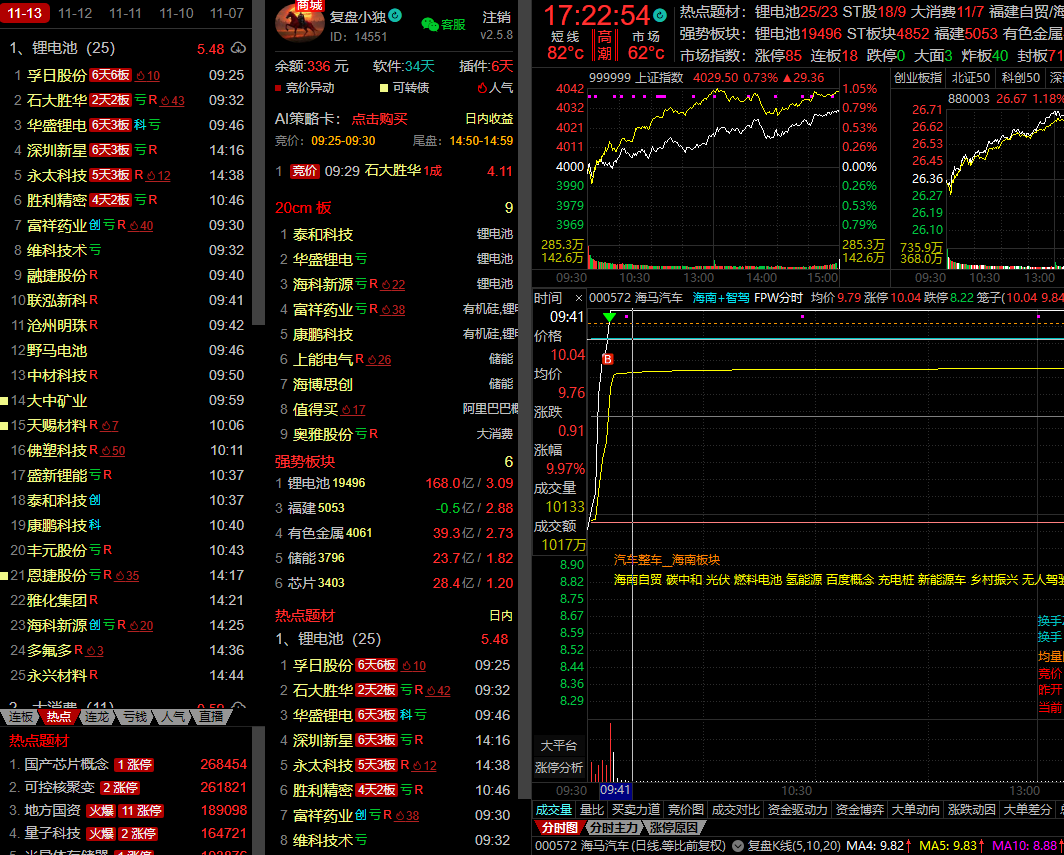Click the red B buy marker on chart
The height and width of the screenshot is (855, 1064).
tap(607, 358)
